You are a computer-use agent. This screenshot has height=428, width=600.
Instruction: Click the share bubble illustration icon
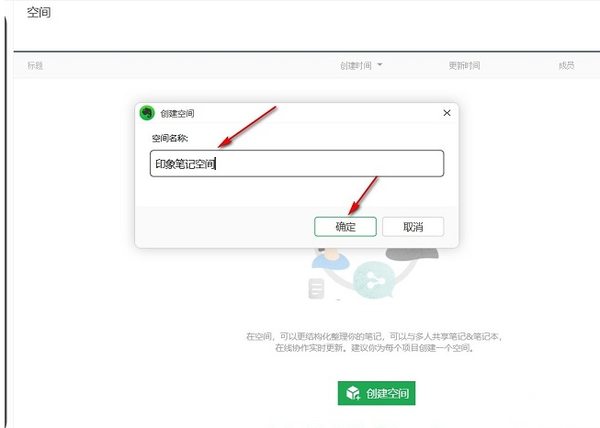tap(374, 280)
